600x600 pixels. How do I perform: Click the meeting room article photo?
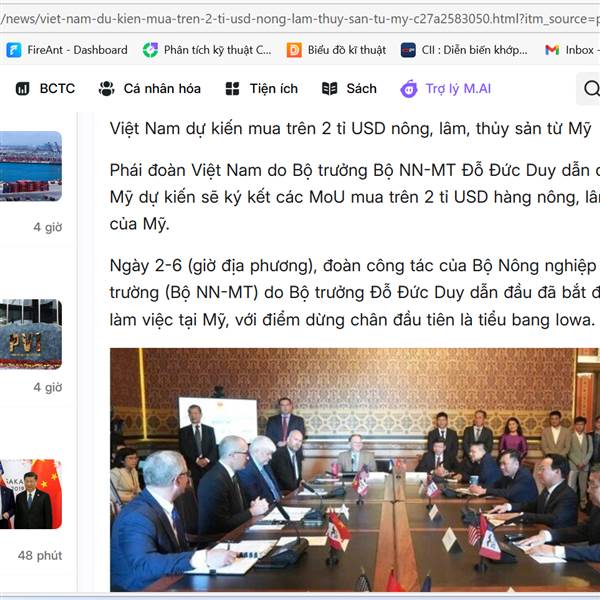(x=355, y=470)
